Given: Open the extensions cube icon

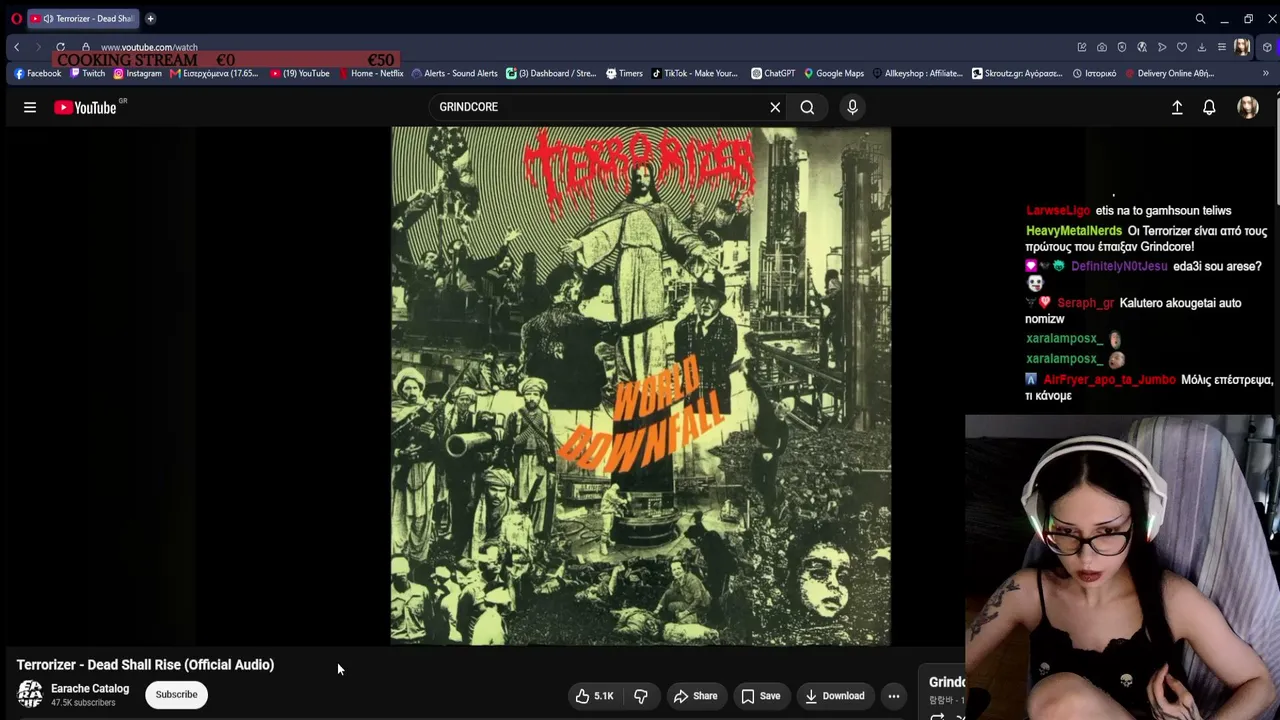Looking at the screenshot, I should coord(1267,47).
